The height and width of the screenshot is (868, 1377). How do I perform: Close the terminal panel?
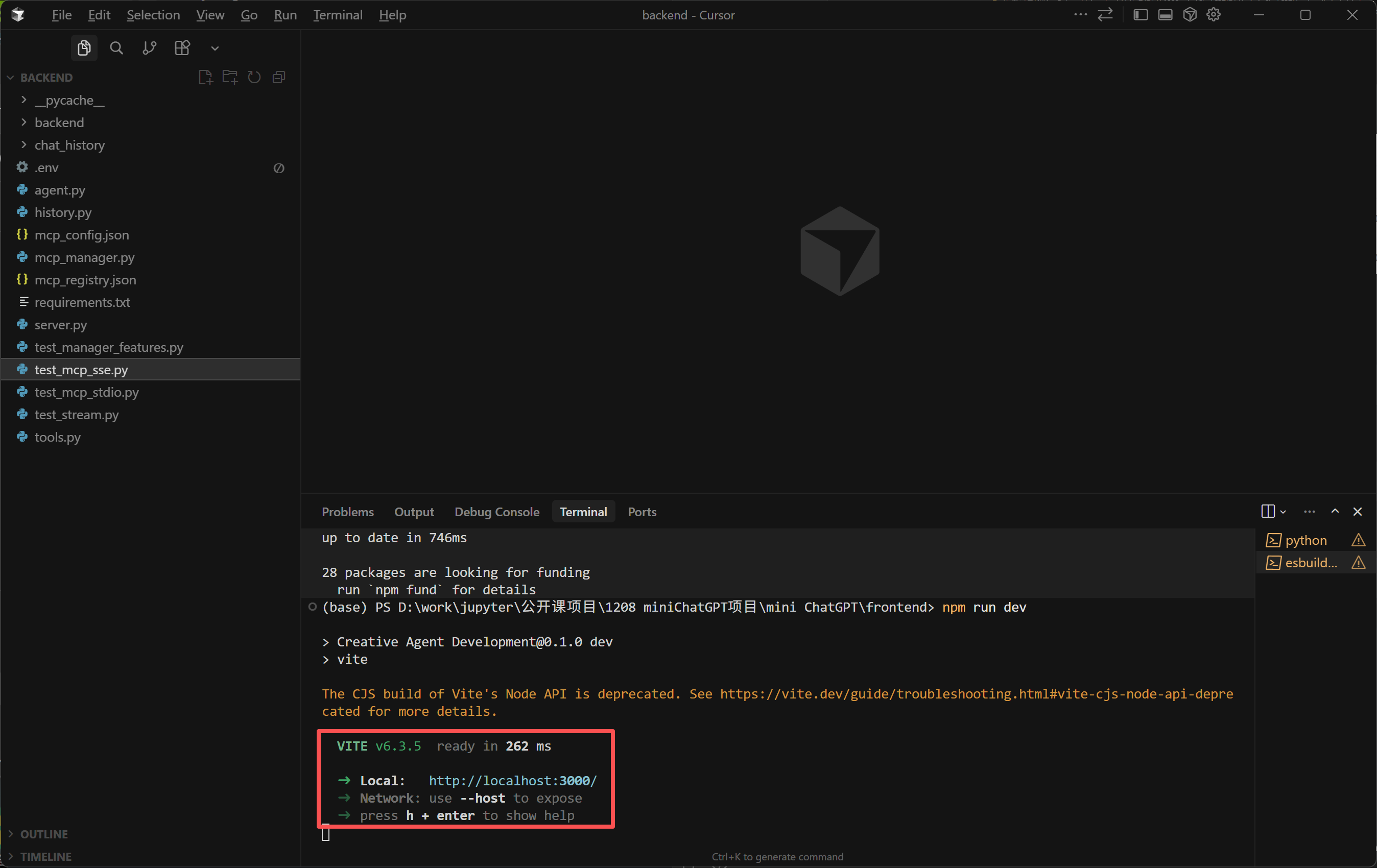click(x=1358, y=511)
